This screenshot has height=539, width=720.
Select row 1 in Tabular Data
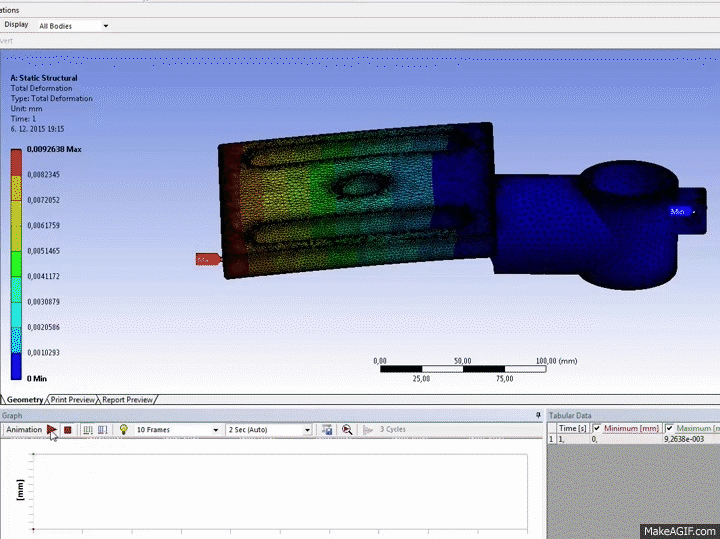[x=551, y=440]
